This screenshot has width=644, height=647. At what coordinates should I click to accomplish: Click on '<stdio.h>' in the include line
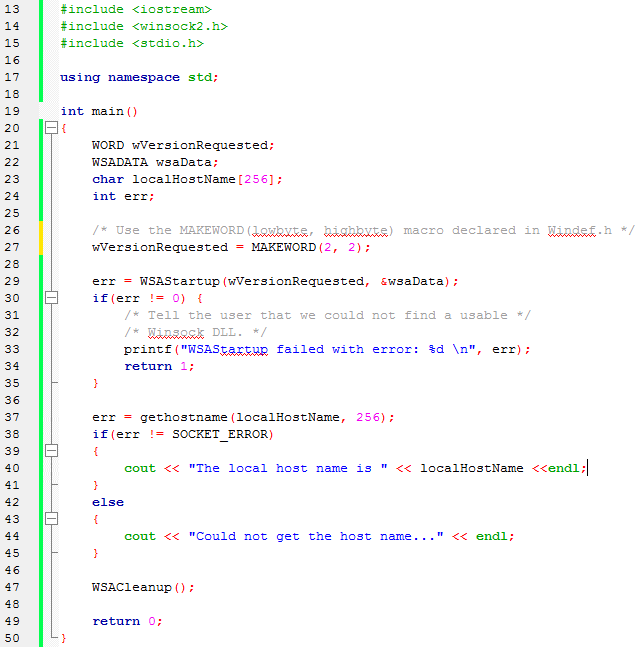click(167, 43)
